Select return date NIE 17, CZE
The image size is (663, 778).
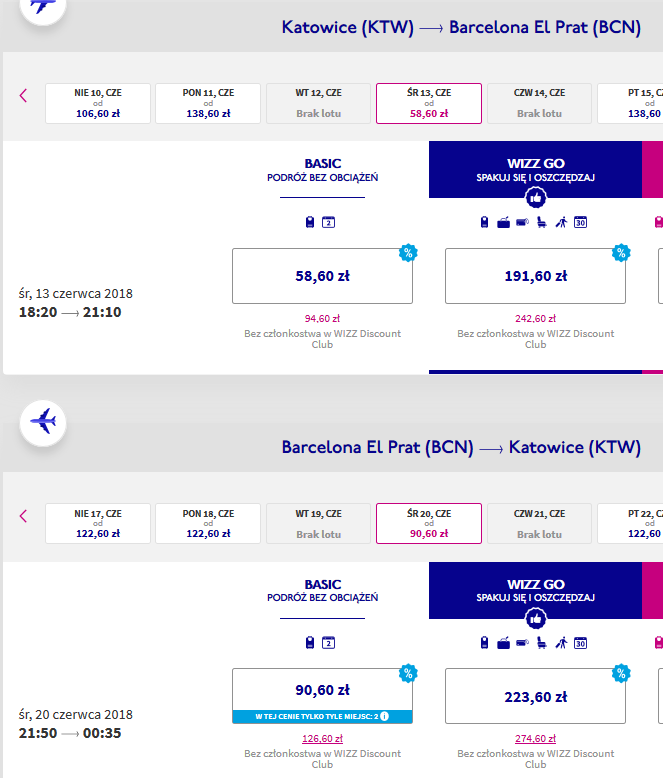coord(98,523)
